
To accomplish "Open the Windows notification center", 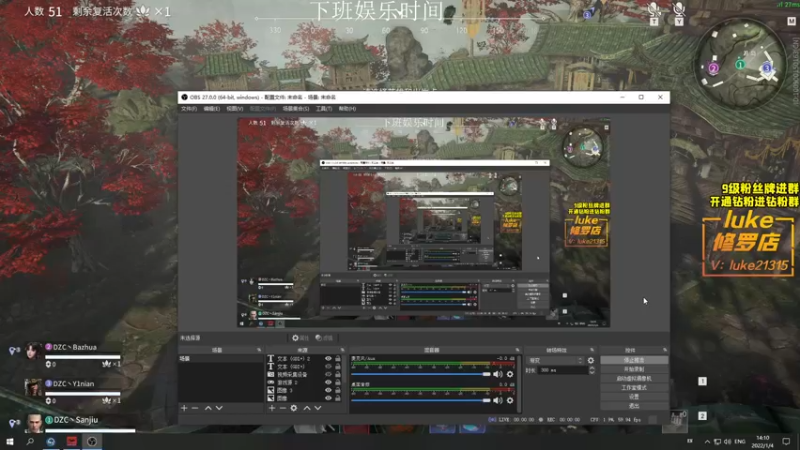I will click(786, 441).
